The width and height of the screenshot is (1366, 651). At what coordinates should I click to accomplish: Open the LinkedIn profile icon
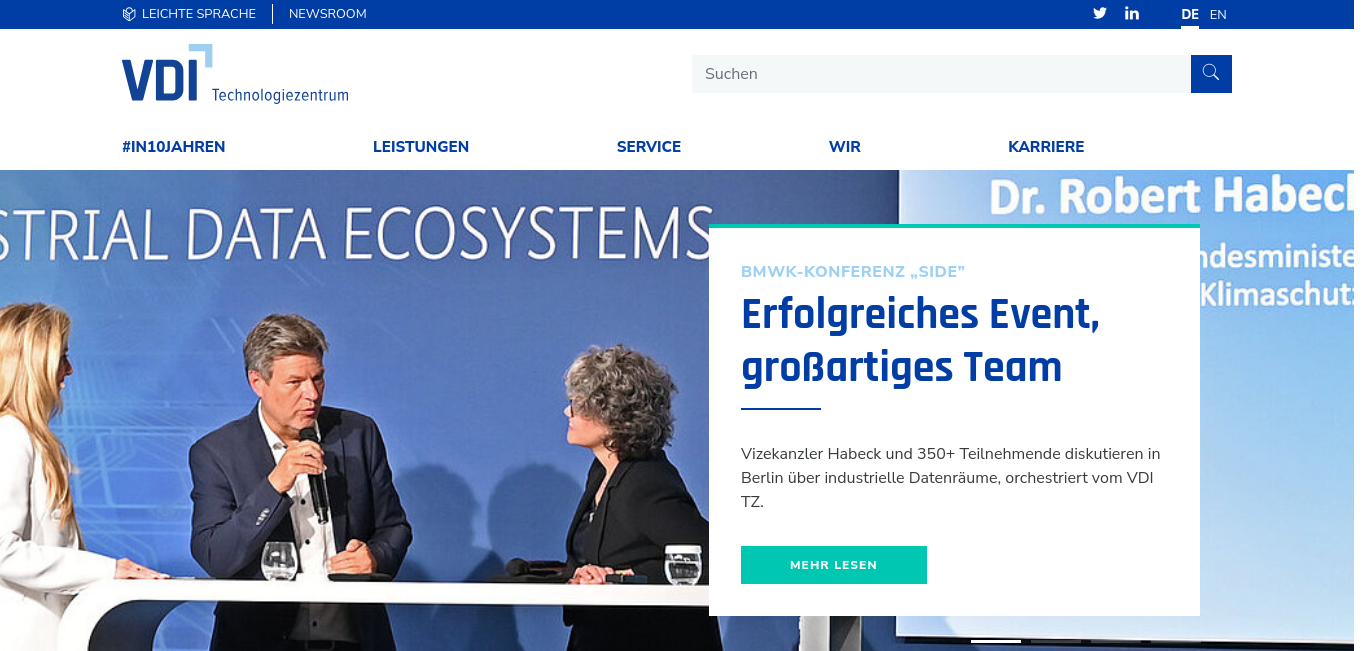click(1132, 14)
